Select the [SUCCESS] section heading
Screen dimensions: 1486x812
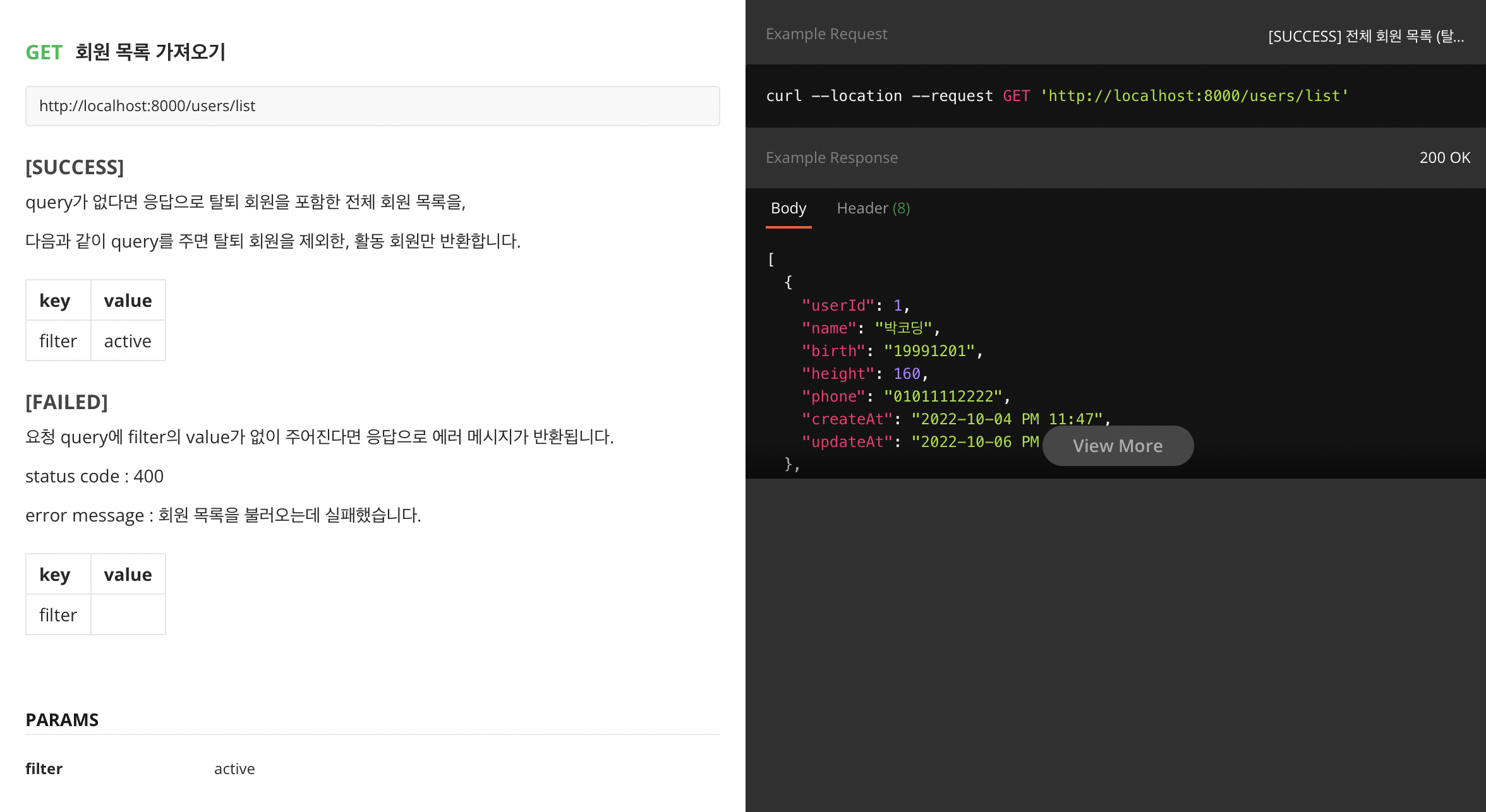pyautogui.click(x=75, y=167)
